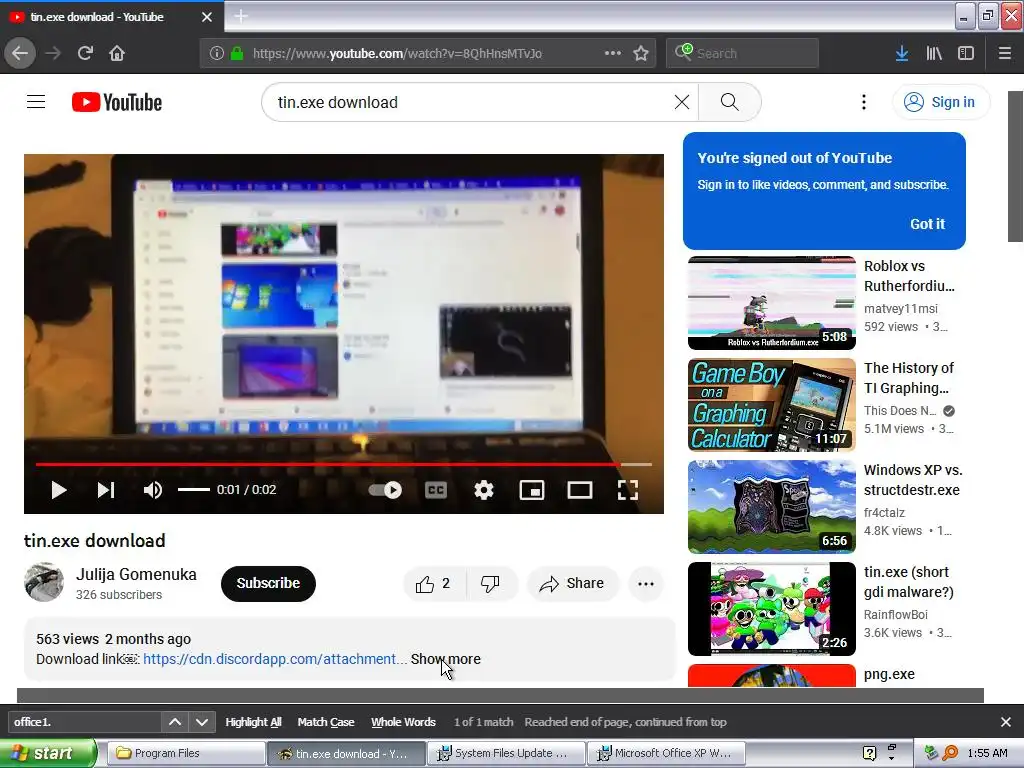This screenshot has height=768, width=1024.
Task: Show site information icon in address bar
Action: (217, 54)
